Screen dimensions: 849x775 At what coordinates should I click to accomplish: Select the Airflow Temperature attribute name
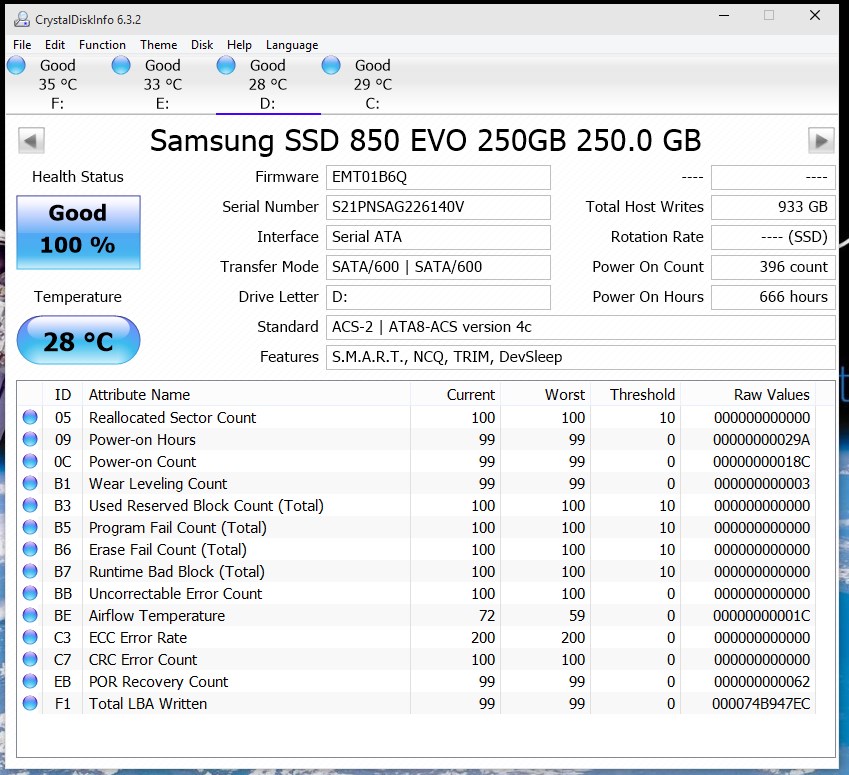click(x=157, y=616)
